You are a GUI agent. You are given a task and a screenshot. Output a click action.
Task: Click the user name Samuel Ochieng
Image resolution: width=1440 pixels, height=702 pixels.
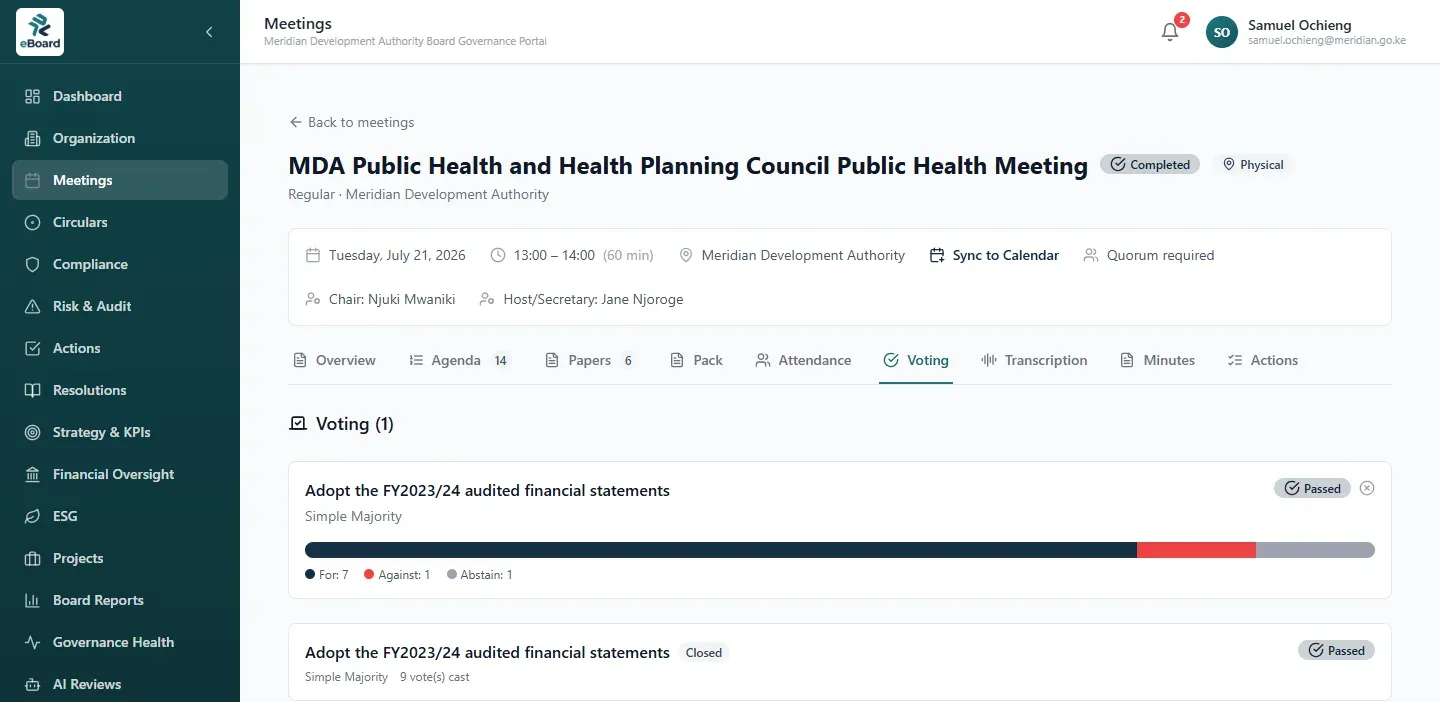point(1299,25)
